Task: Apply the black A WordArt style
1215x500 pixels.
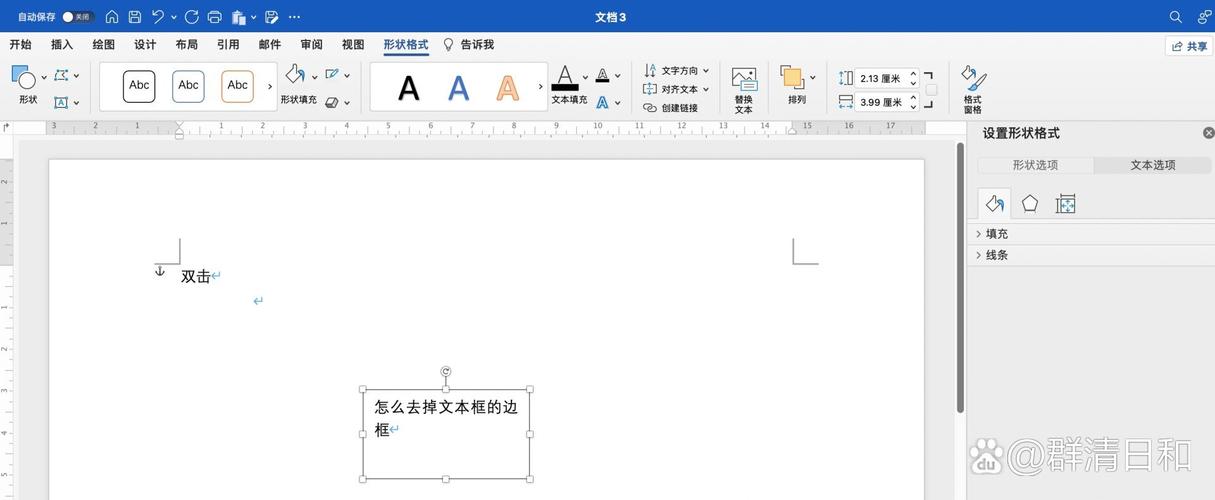Action: coord(408,88)
